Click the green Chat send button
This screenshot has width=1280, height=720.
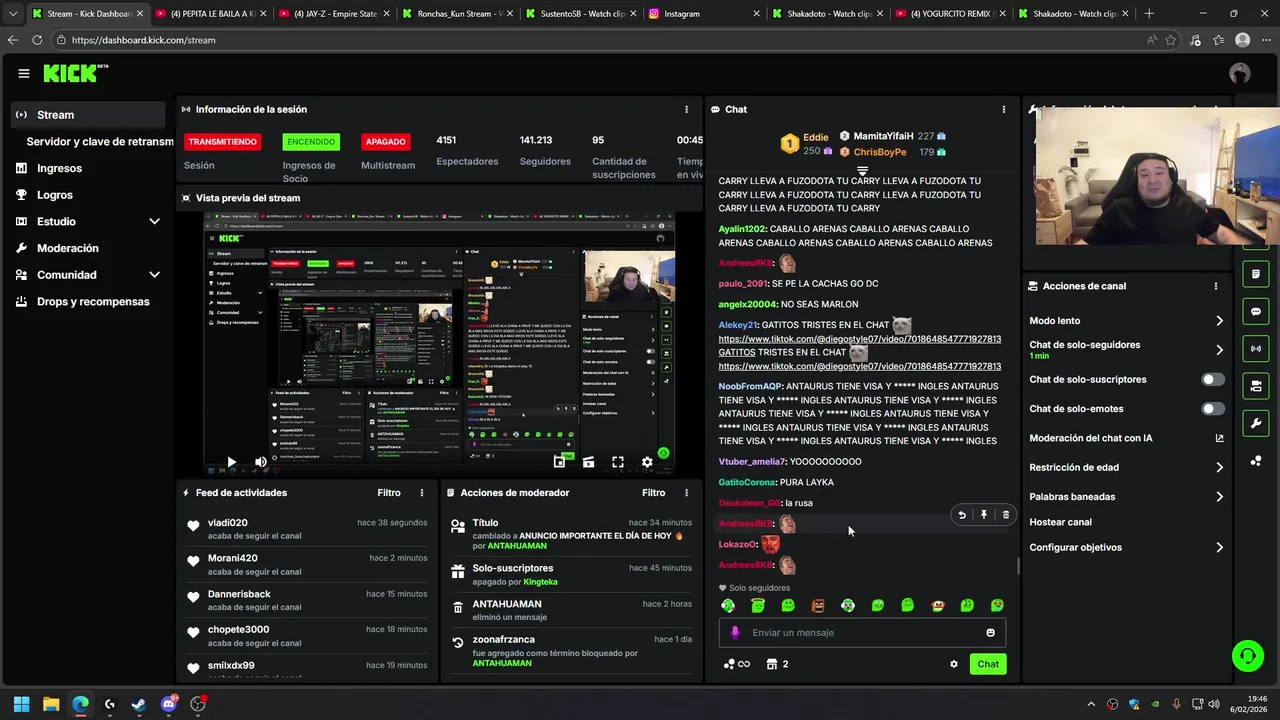[x=988, y=664]
